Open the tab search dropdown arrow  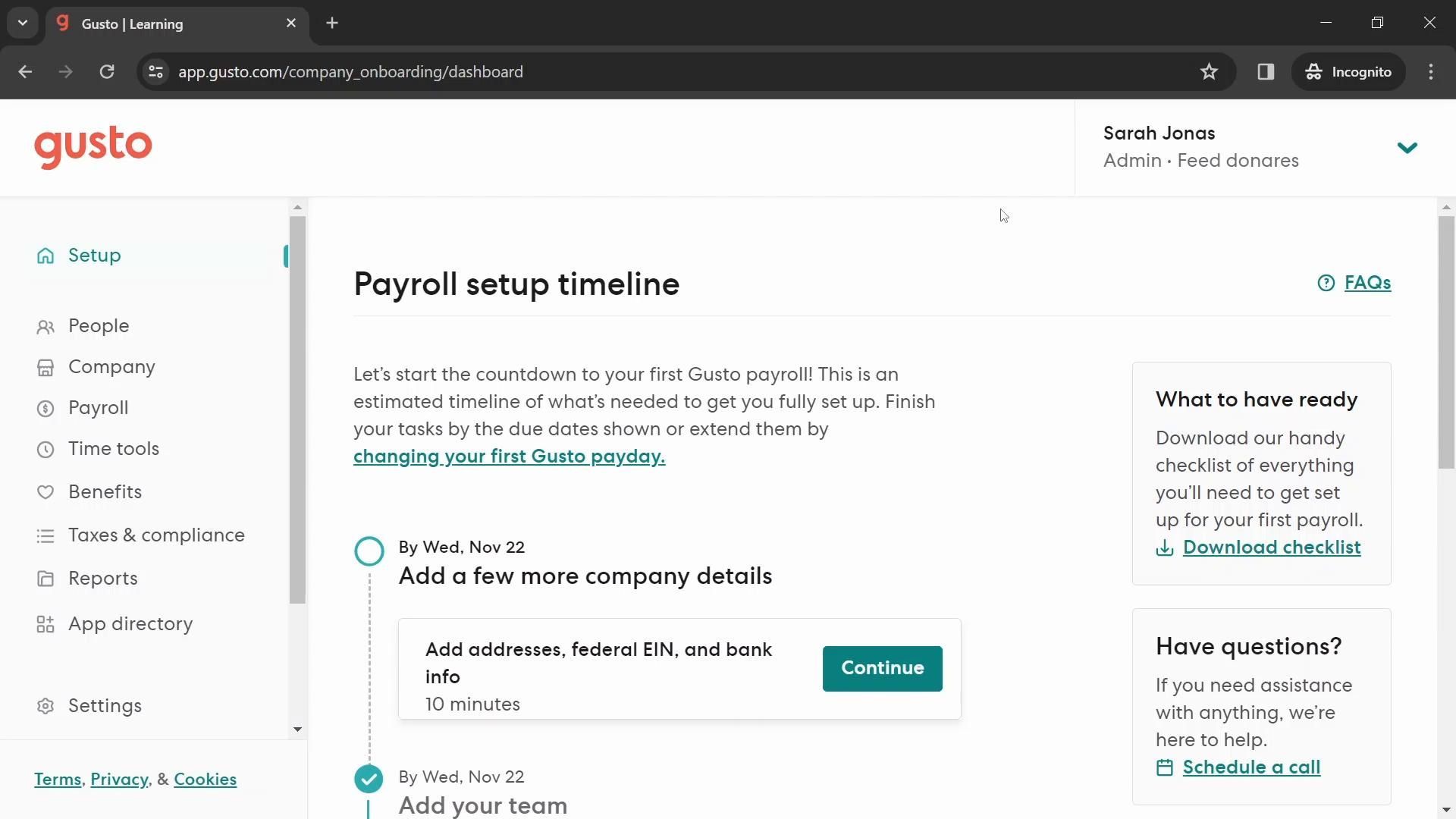coord(23,23)
